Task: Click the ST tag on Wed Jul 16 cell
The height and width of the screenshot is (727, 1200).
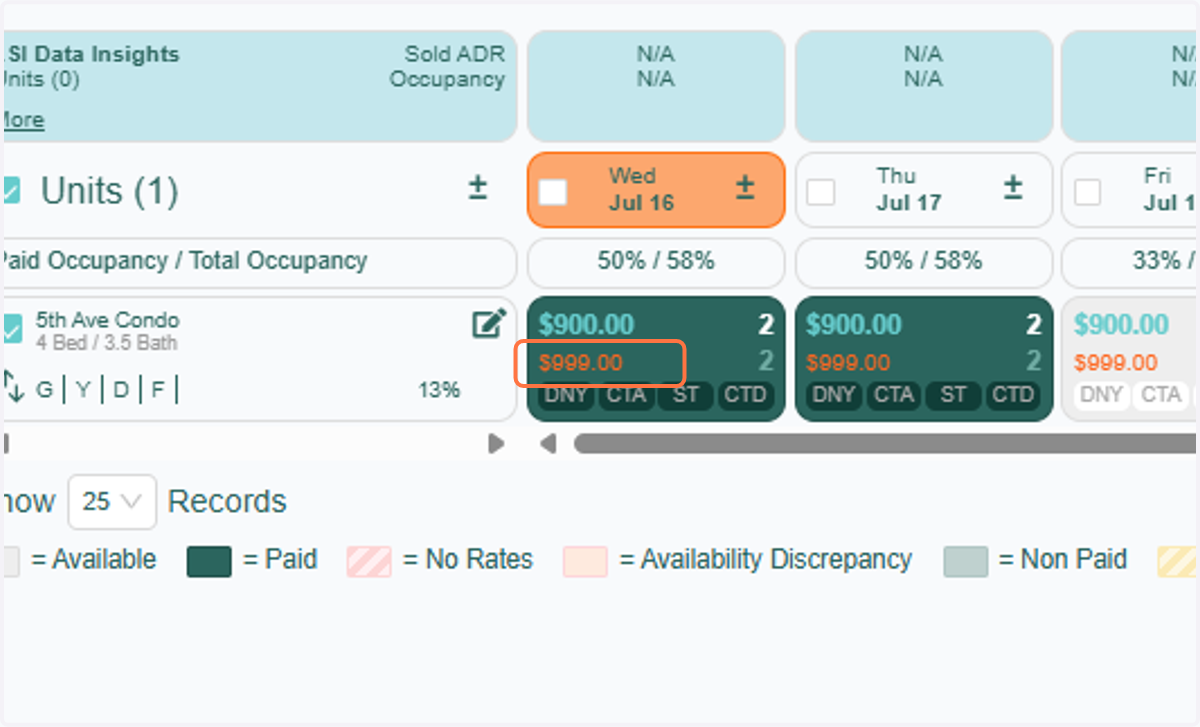Action: click(x=685, y=395)
